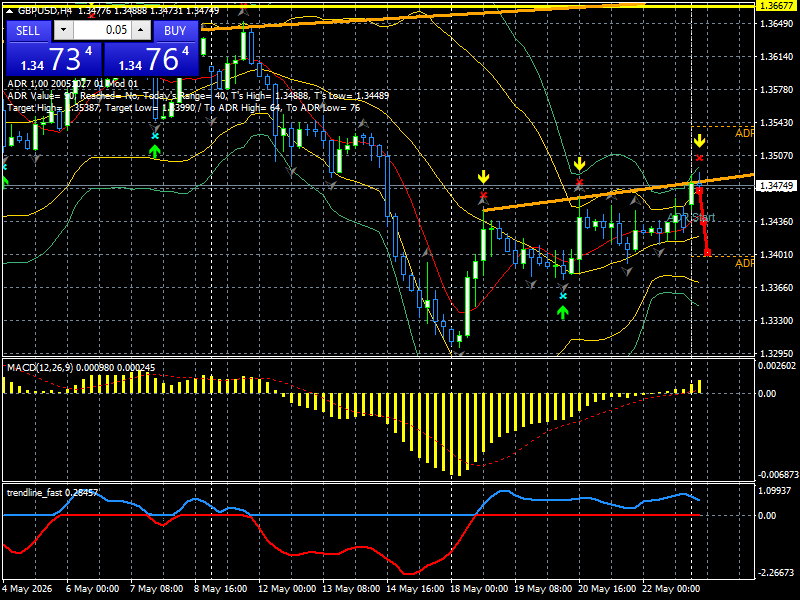This screenshot has width=800, height=600.
Task: Click the 14 May 16:00 time label
Action: coord(415,588)
